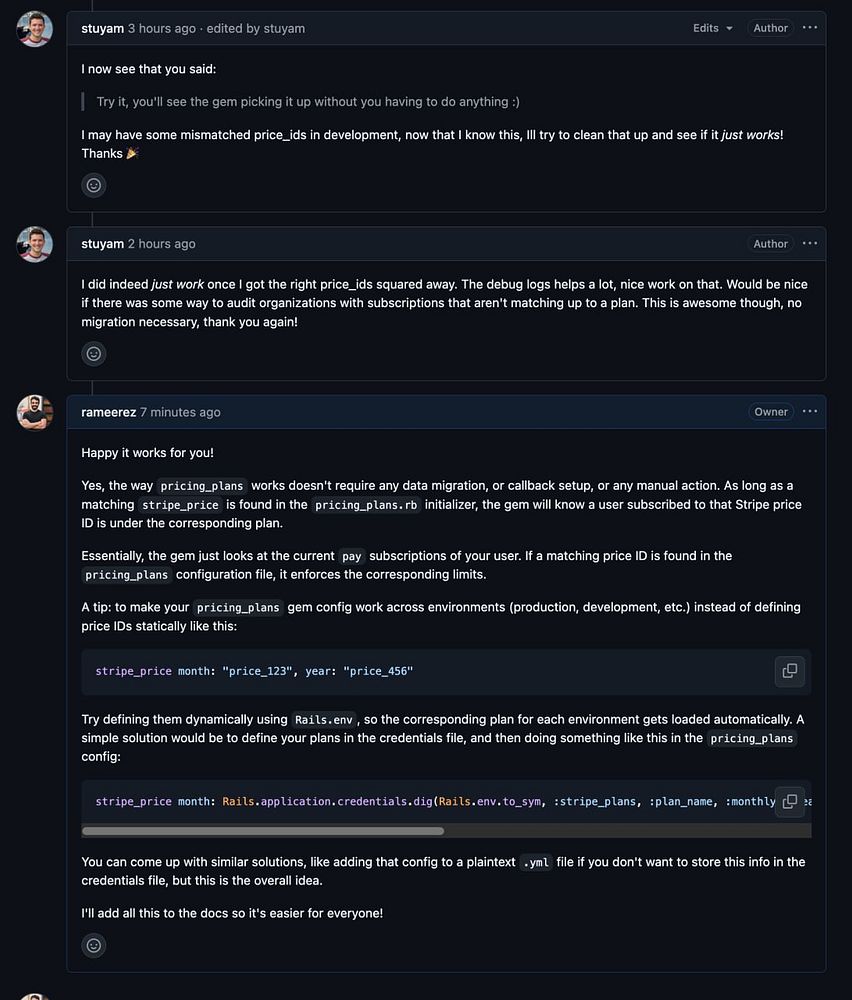Click the '3 hours ago' timestamp link

coord(161,28)
